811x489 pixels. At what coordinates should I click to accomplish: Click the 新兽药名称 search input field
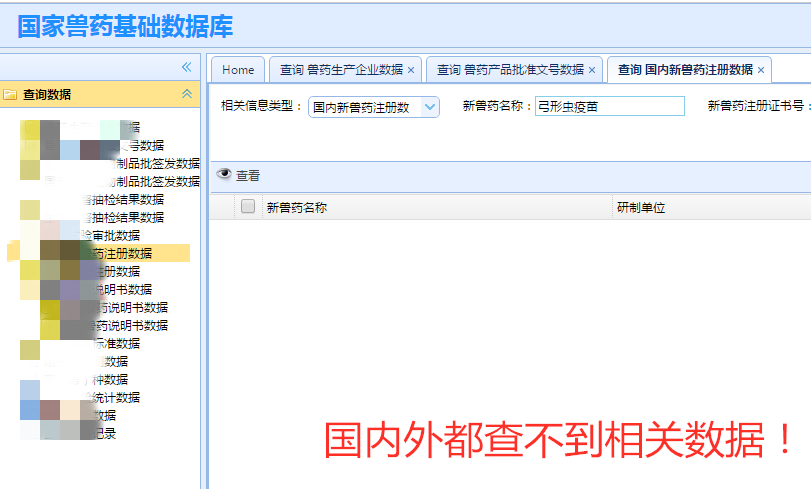[x=609, y=106]
